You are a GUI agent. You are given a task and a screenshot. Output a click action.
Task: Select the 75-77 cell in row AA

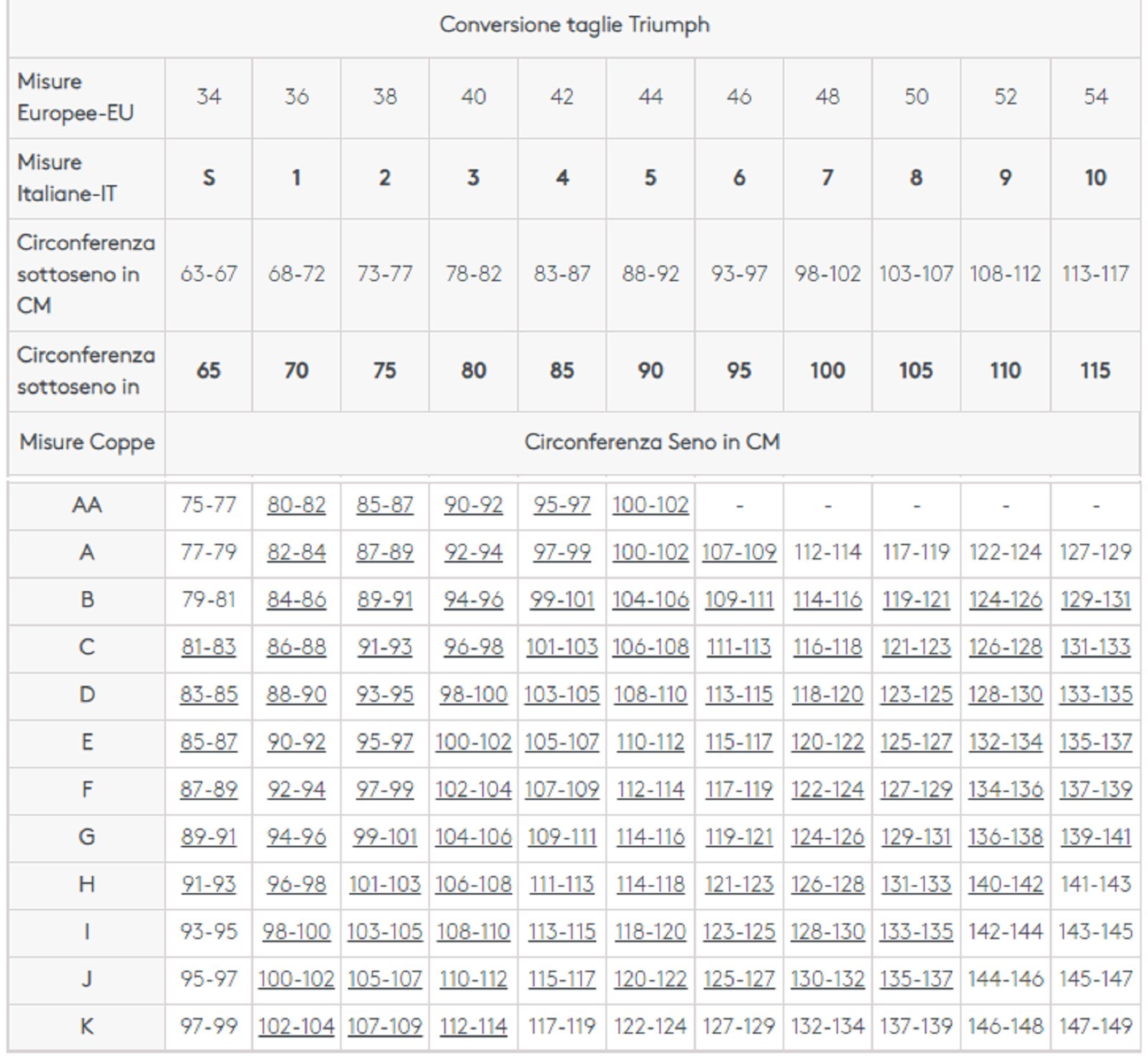click(x=208, y=505)
